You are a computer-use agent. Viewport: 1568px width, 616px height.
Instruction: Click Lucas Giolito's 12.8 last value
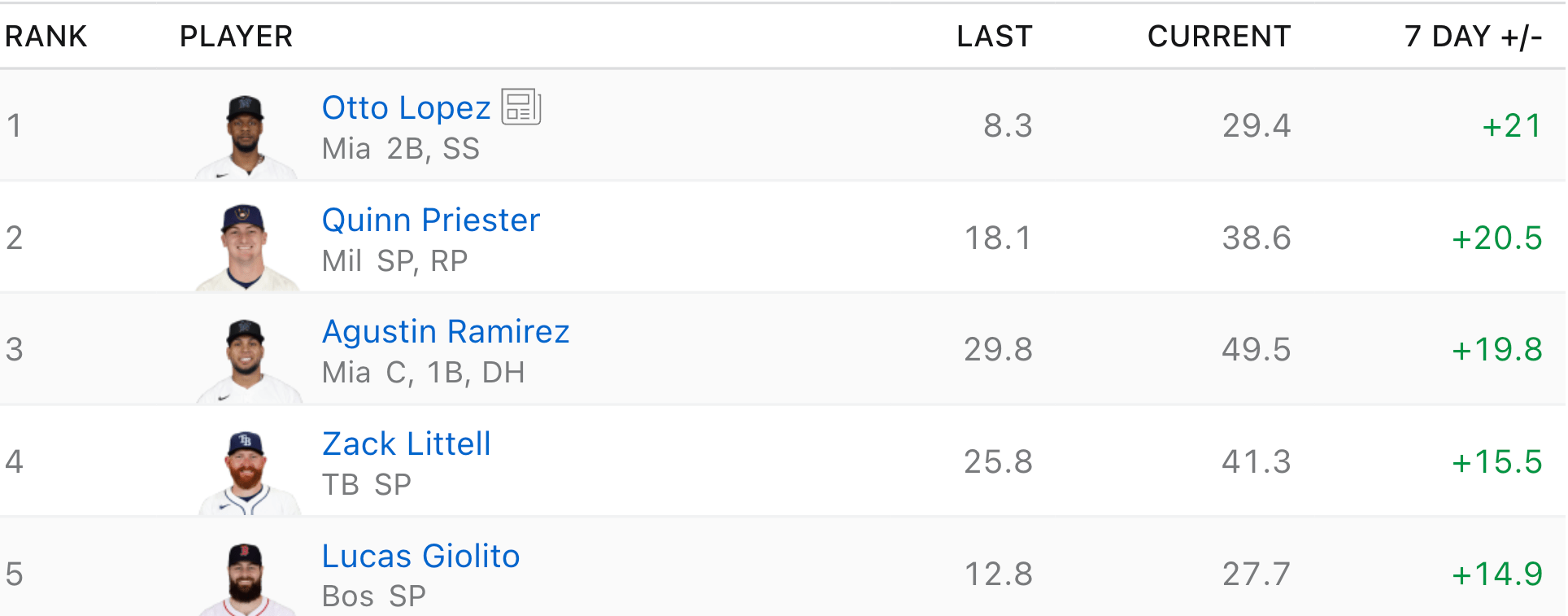tap(998, 574)
